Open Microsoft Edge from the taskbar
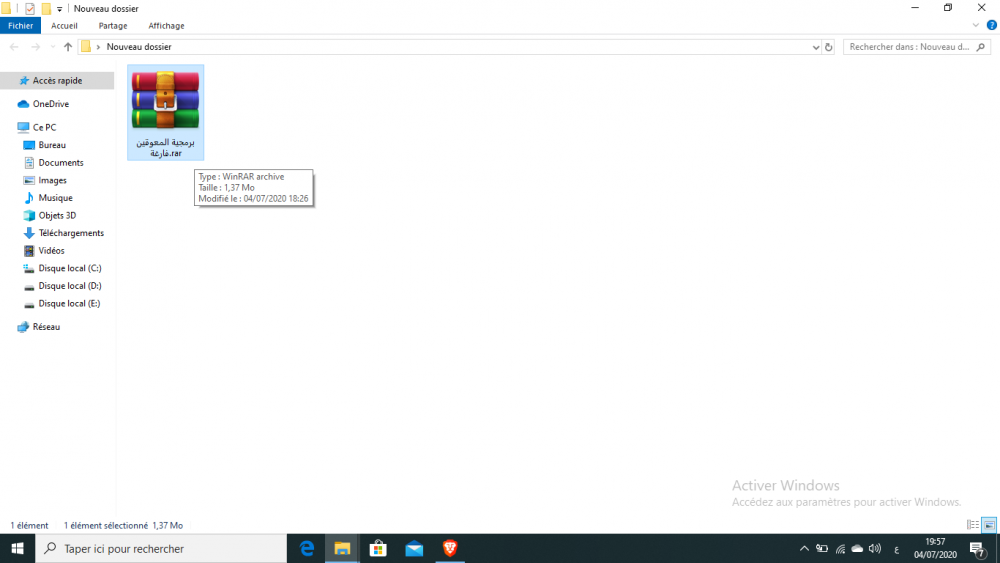This screenshot has height=563, width=1000. 307,548
